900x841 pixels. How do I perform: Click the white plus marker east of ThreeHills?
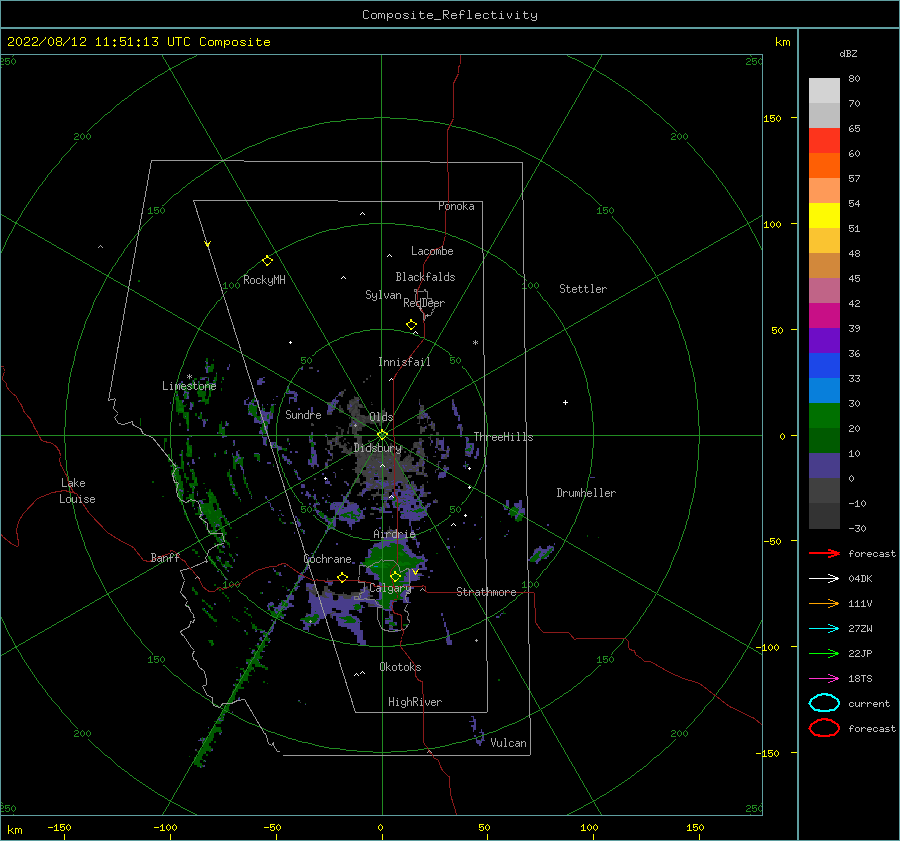tap(565, 402)
